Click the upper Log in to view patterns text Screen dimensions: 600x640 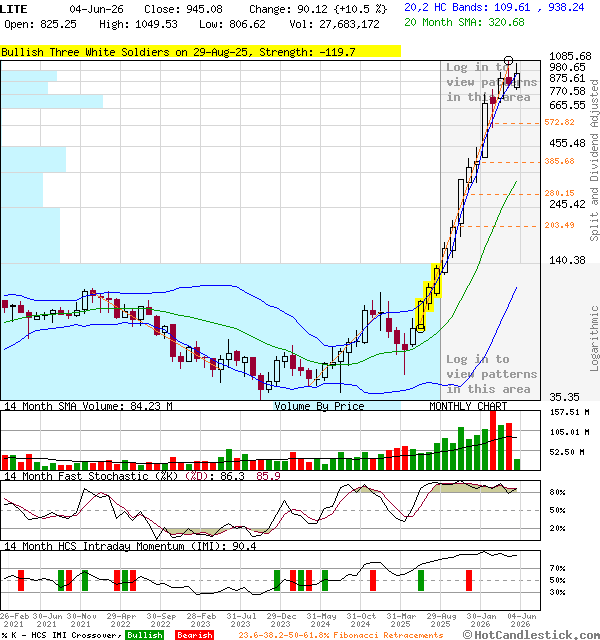pos(491,82)
